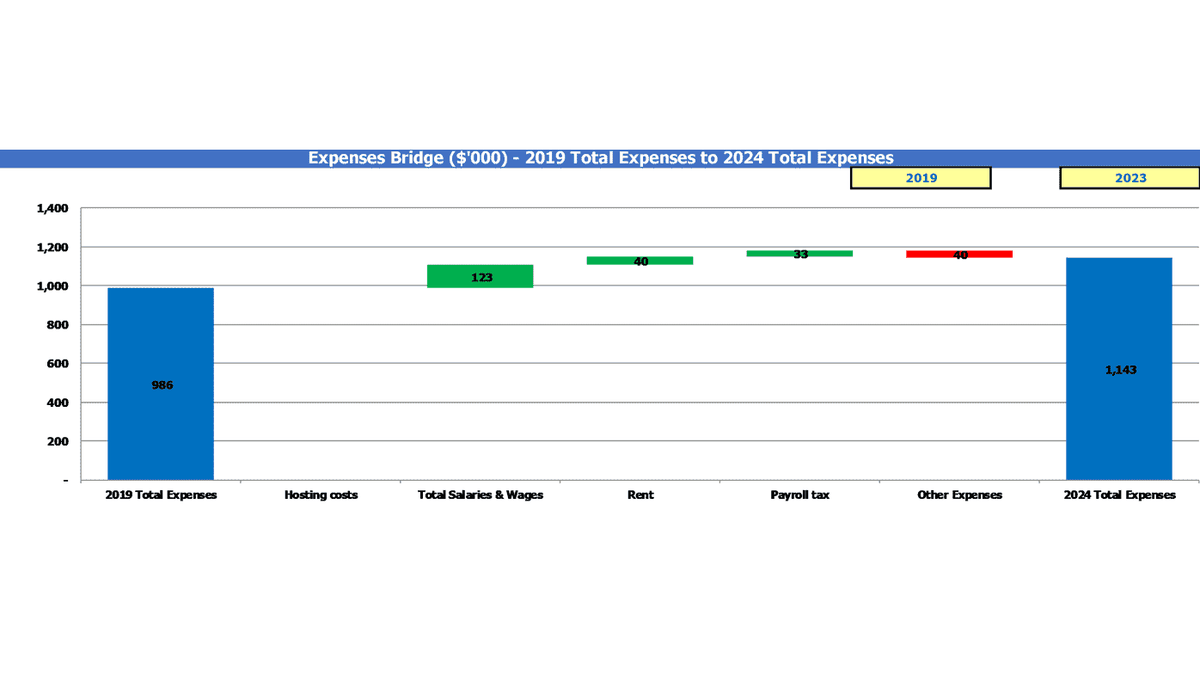Click the Hosting costs axis label

click(x=321, y=495)
